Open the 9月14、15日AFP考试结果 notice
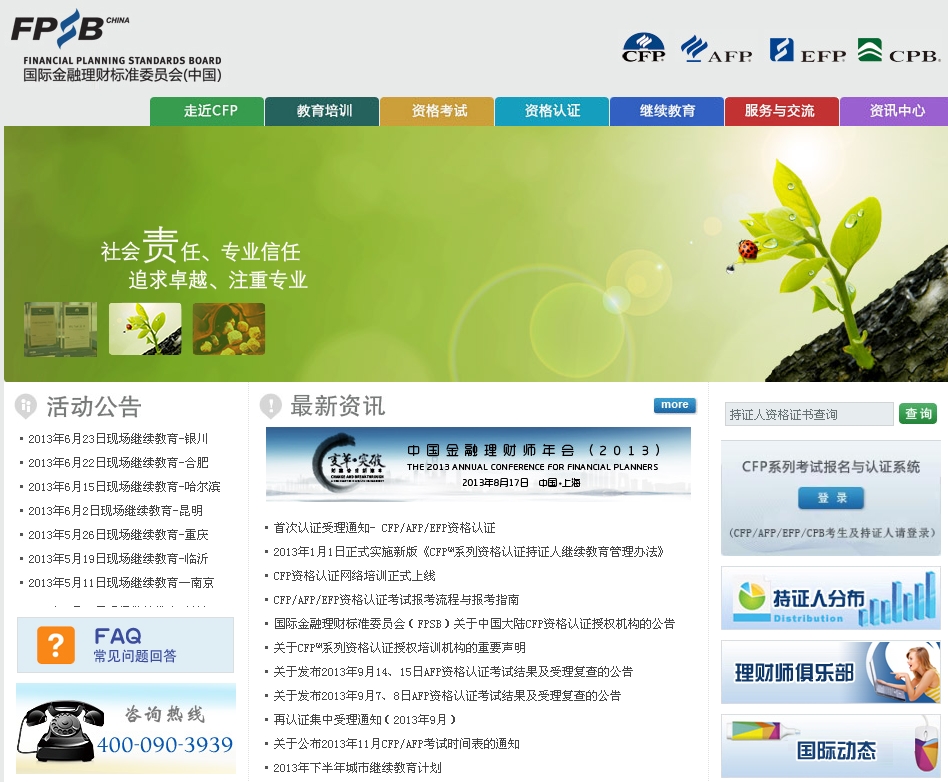This screenshot has width=948, height=782. point(453,672)
